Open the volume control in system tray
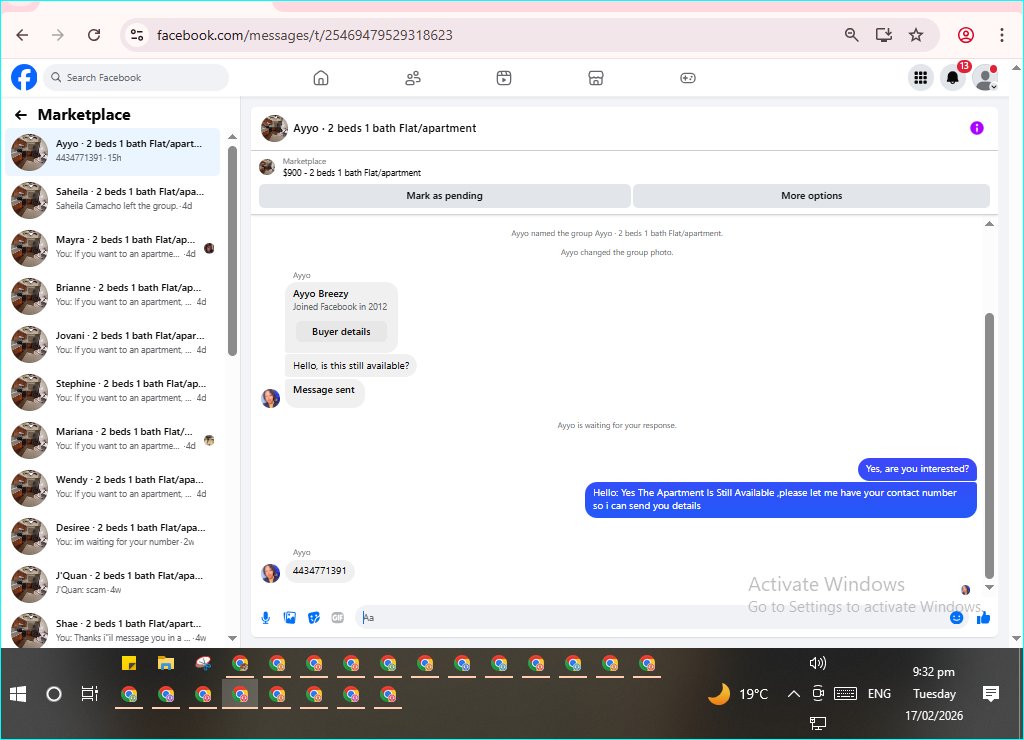1024x740 pixels. 818,664
